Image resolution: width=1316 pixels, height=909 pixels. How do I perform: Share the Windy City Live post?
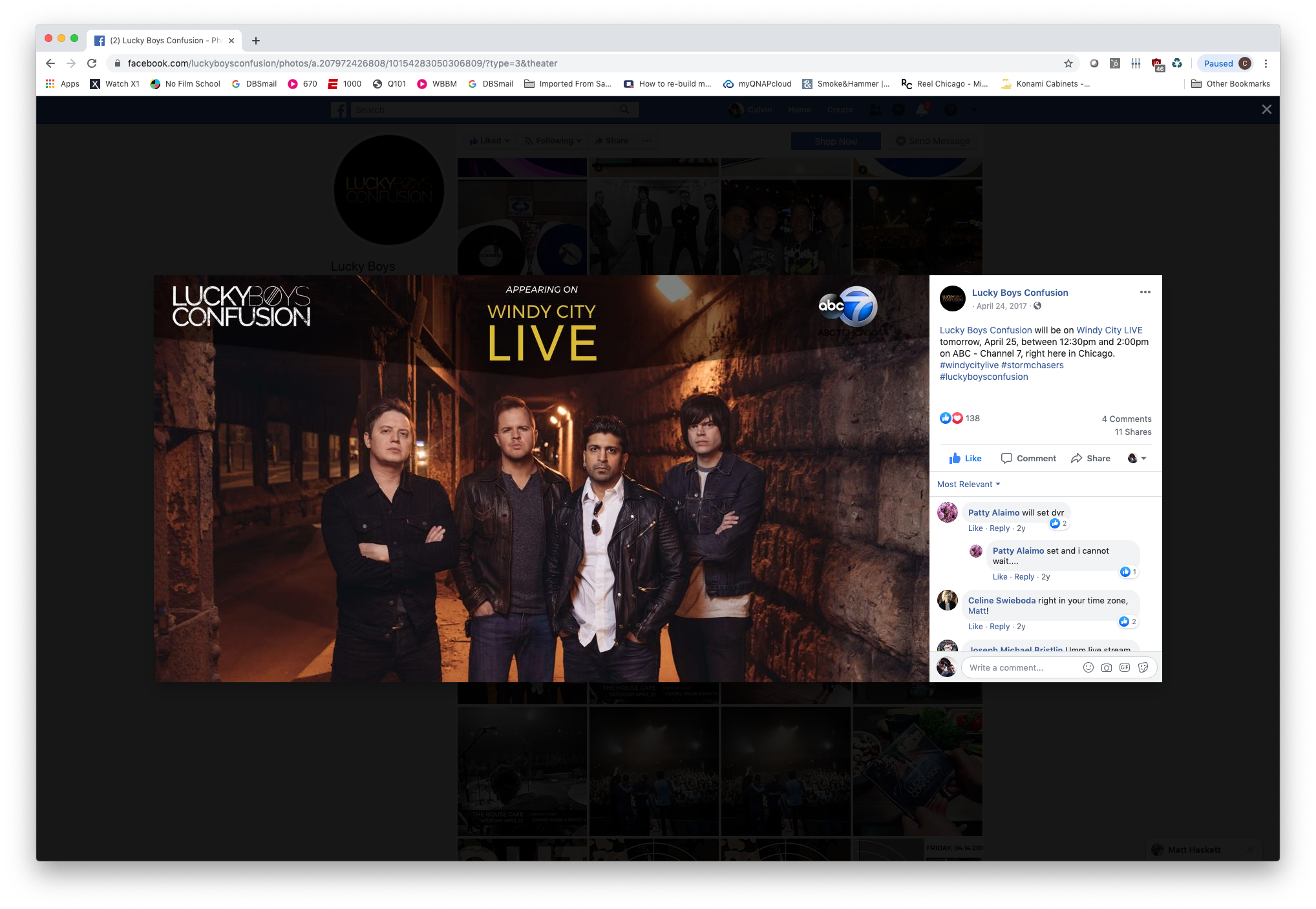click(1090, 458)
